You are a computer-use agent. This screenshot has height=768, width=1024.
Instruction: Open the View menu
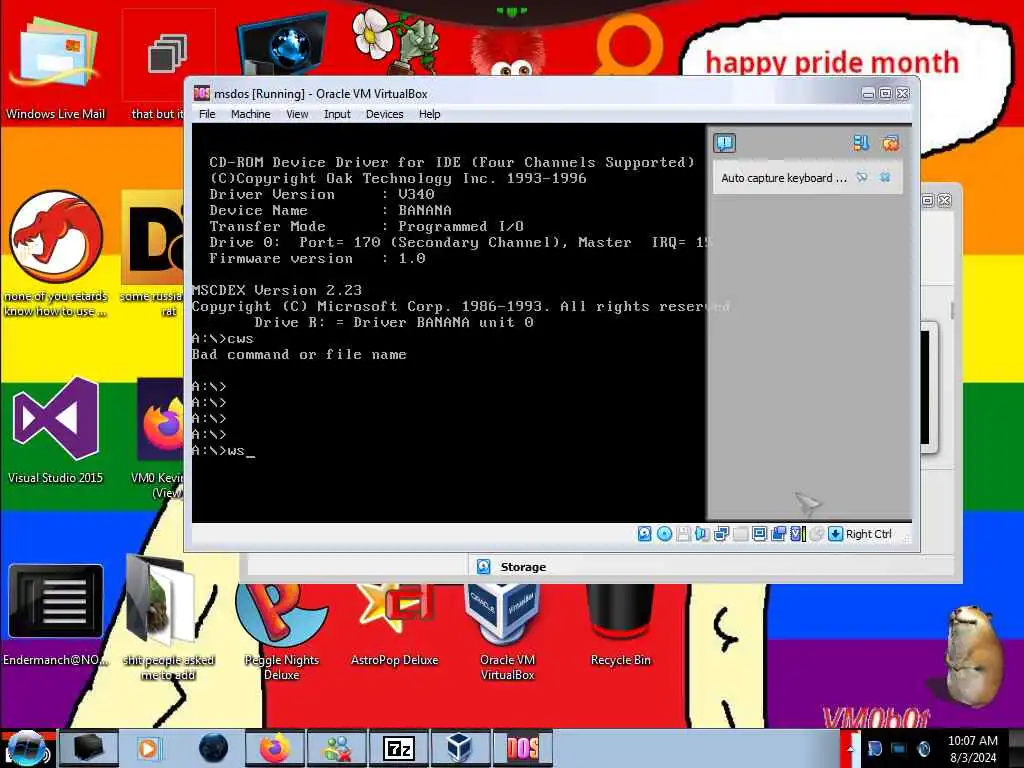click(297, 114)
